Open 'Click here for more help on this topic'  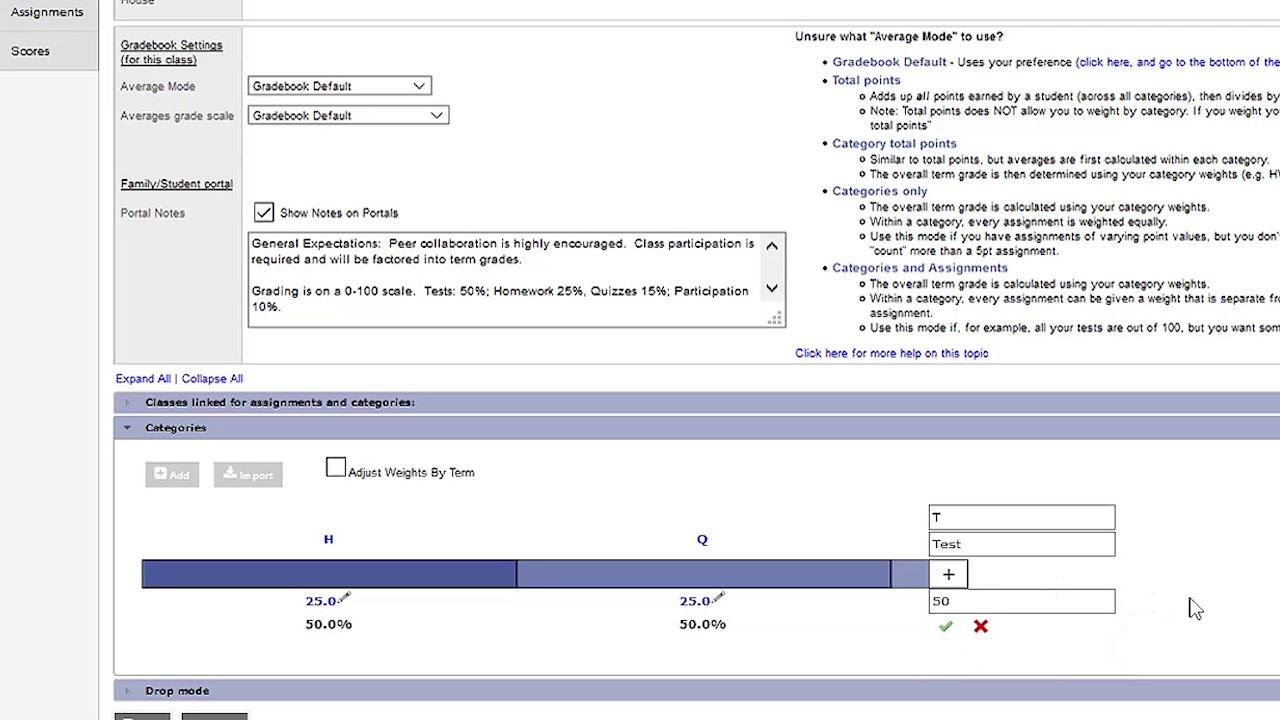tap(892, 353)
